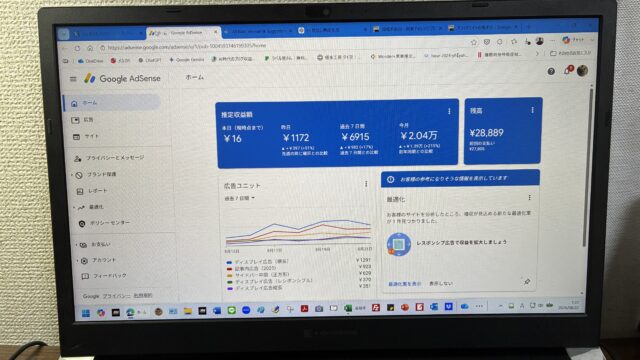Pin the 最適化 card with the pin icon
The width and height of the screenshot is (640, 360).
click(x=527, y=281)
